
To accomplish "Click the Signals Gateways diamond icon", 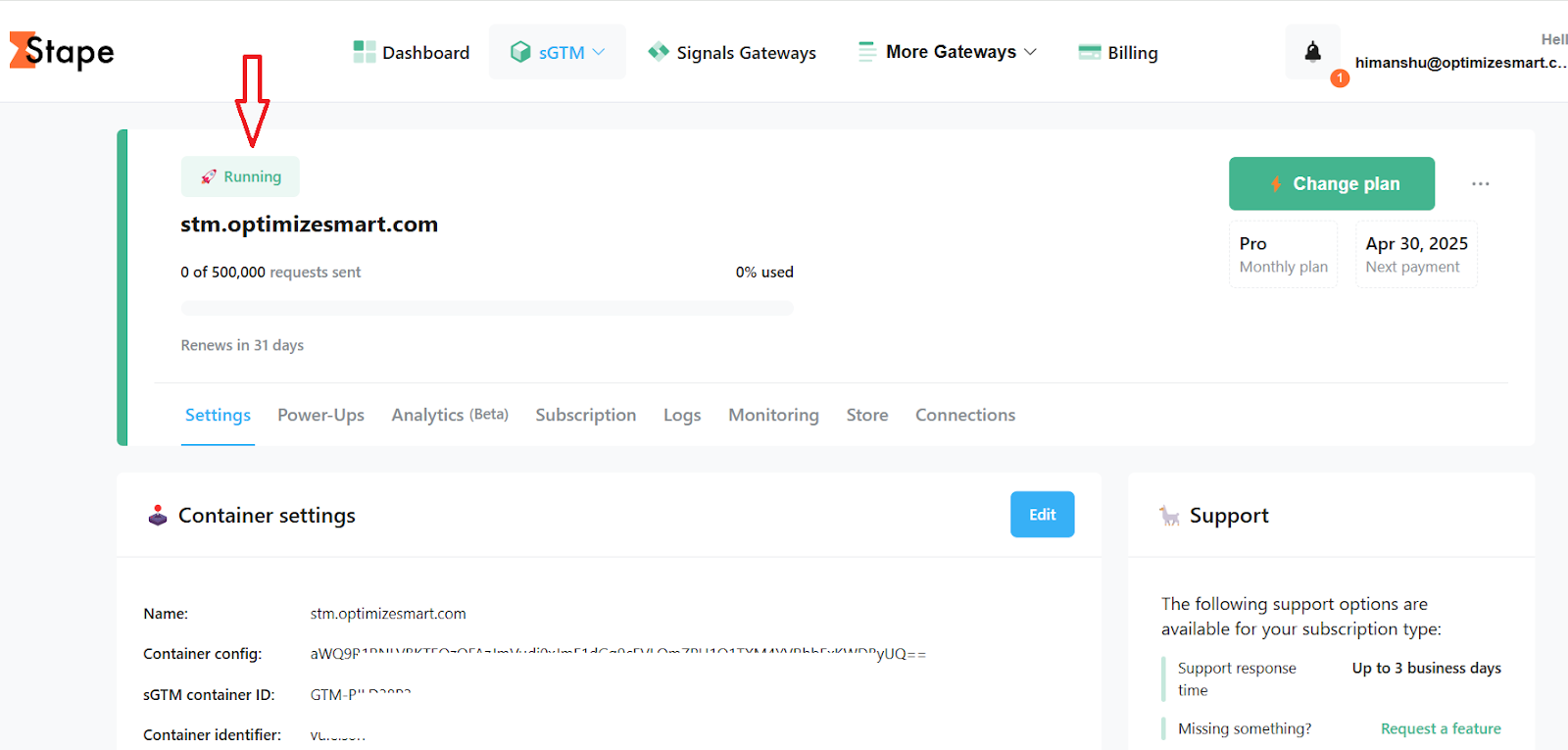I will (x=659, y=52).
